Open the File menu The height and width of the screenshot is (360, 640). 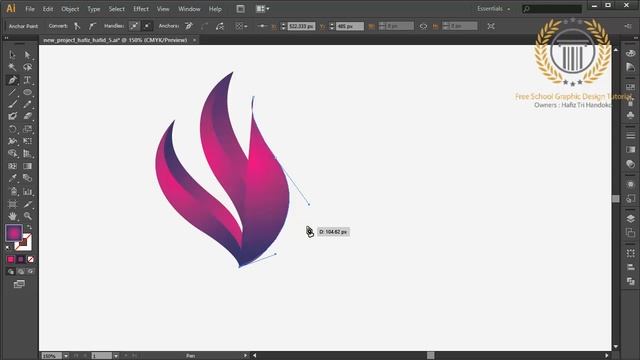30,9
